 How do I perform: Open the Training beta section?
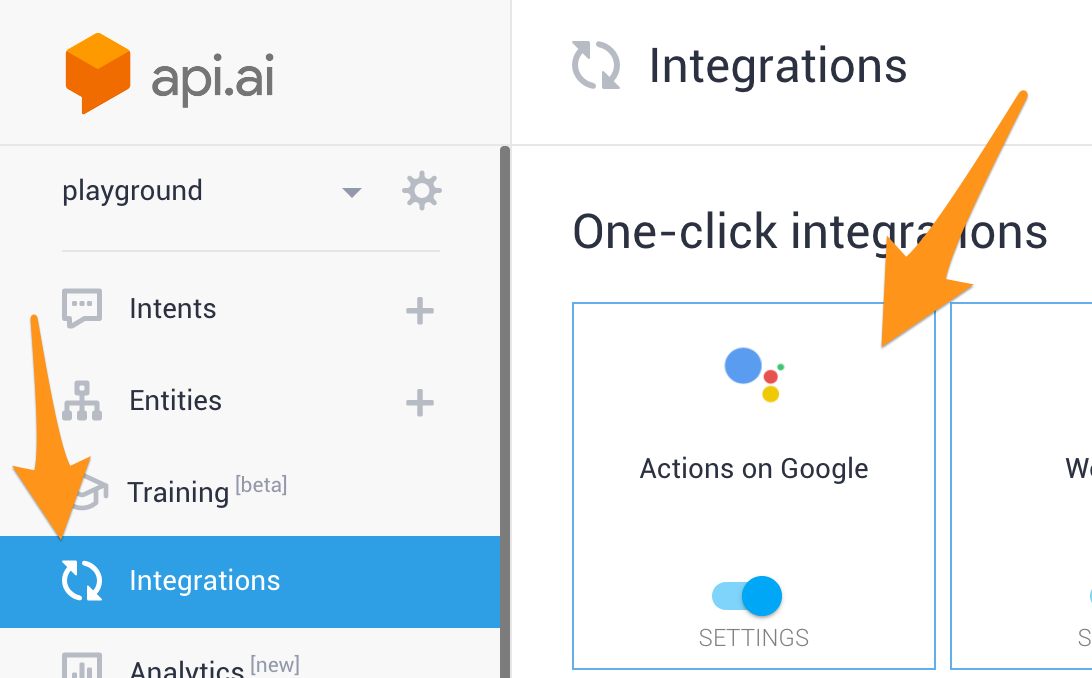point(179,492)
